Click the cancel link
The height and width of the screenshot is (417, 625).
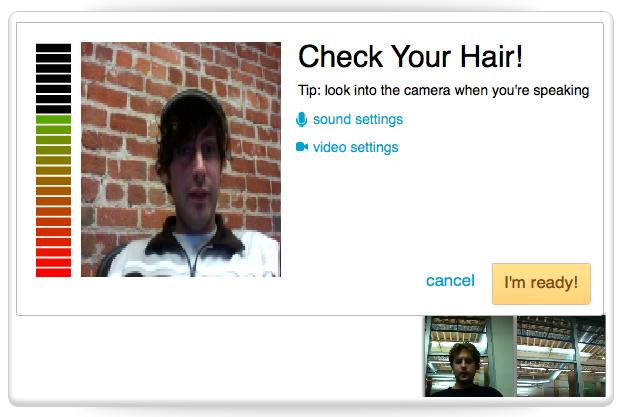pyautogui.click(x=450, y=280)
